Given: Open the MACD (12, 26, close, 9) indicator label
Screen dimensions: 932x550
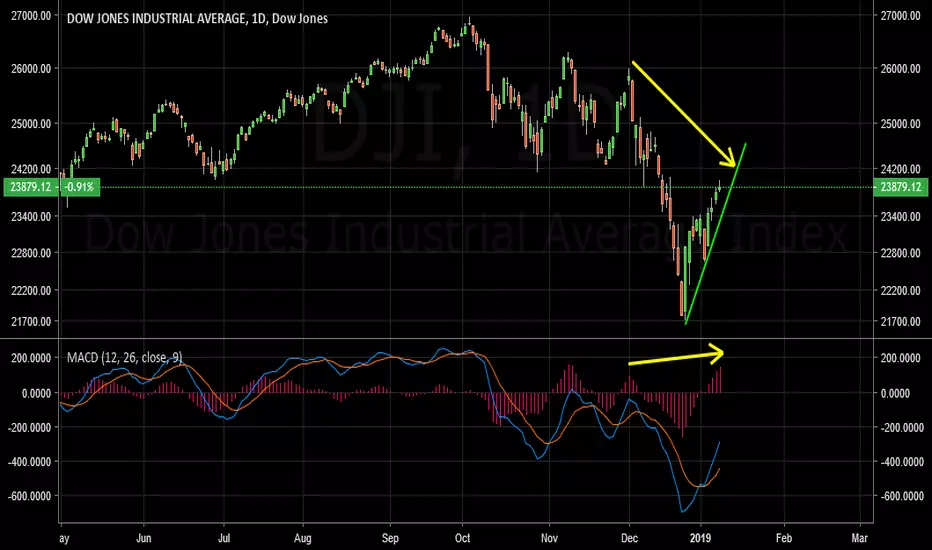Looking at the screenshot, I should coord(124,357).
